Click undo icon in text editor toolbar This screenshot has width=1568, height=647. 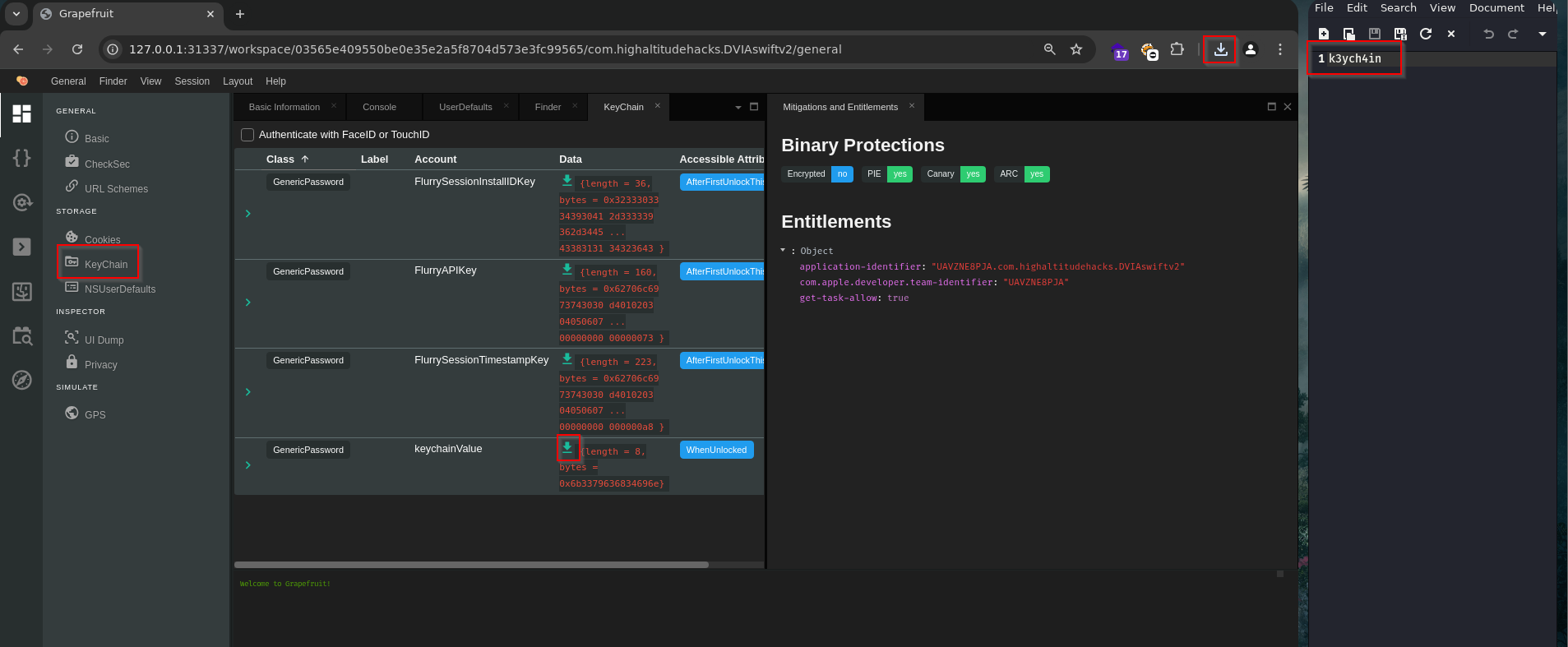click(x=1488, y=34)
